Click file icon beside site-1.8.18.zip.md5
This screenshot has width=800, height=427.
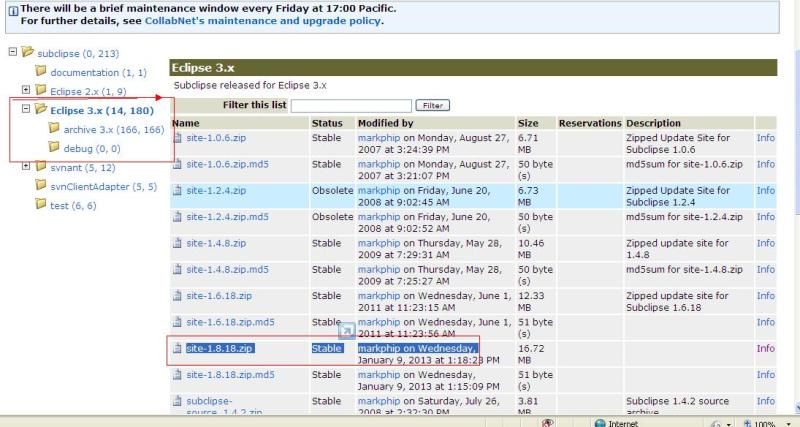tap(178, 375)
